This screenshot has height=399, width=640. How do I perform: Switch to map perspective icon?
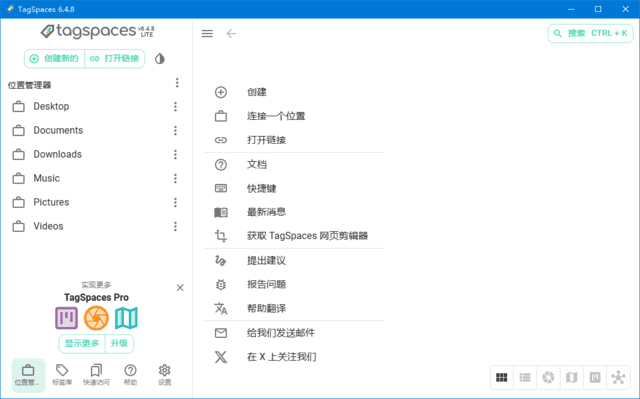coord(571,377)
